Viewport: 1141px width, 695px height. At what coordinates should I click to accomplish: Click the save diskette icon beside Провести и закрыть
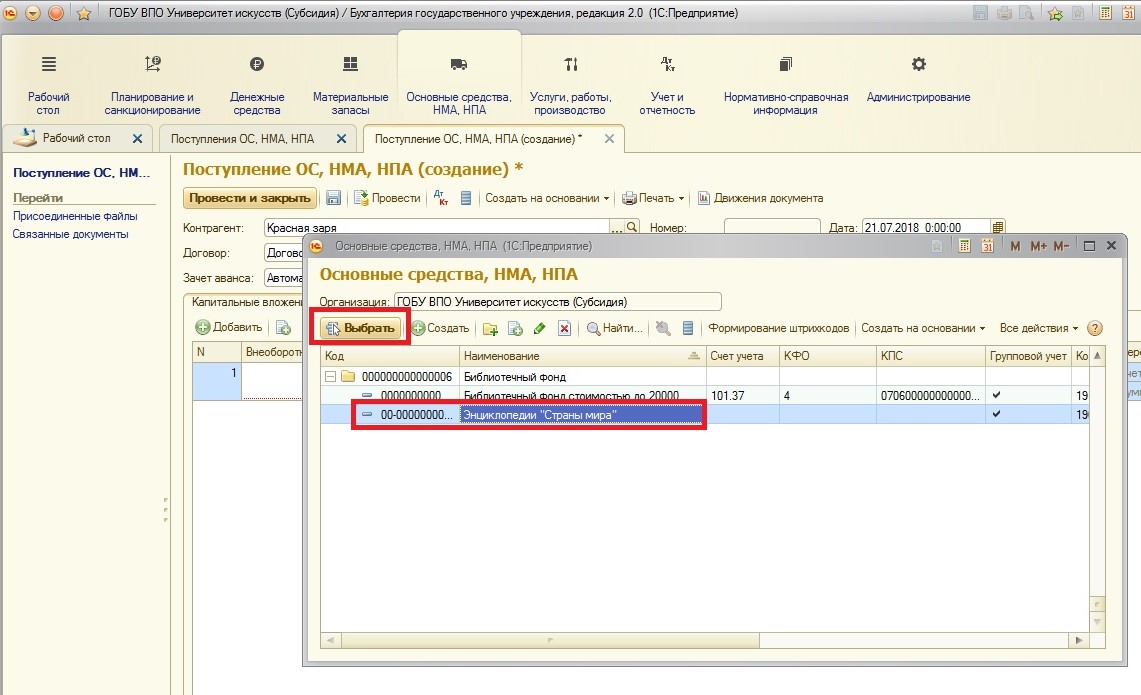(x=334, y=198)
